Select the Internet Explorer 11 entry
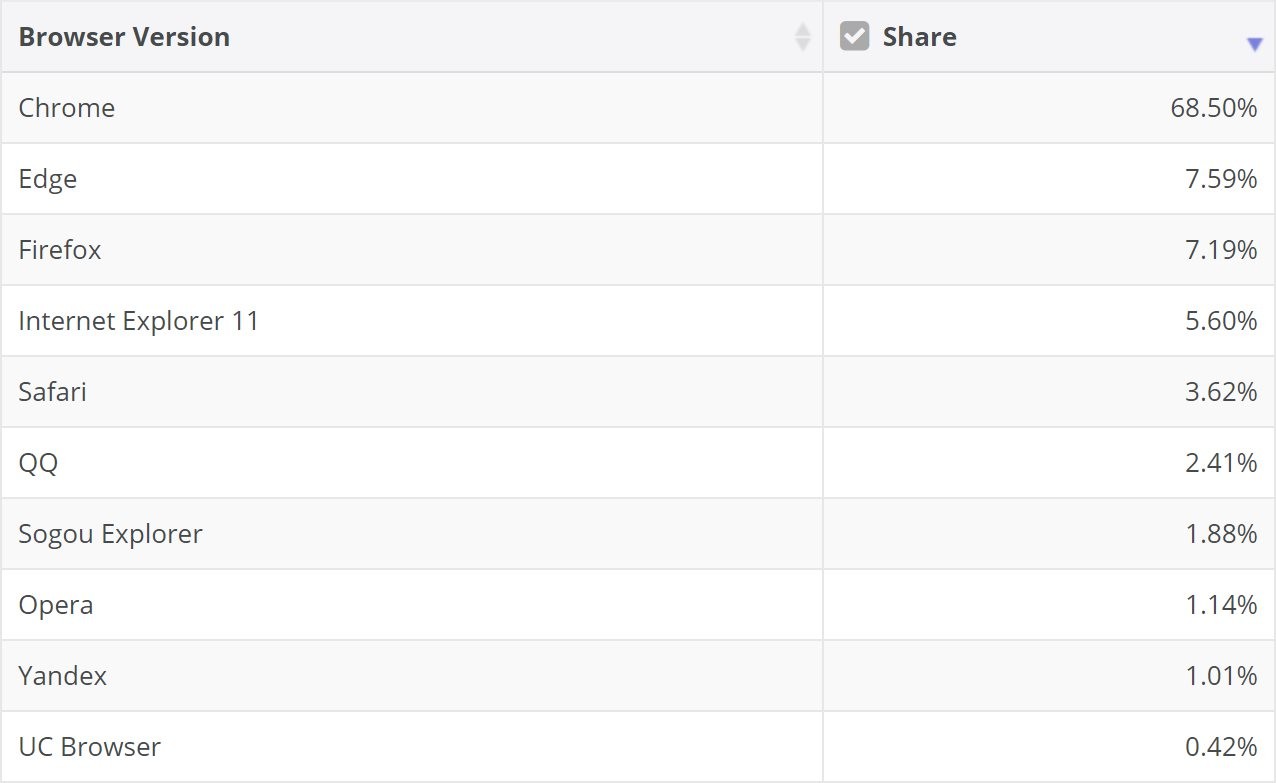The width and height of the screenshot is (1276, 783). 138,321
